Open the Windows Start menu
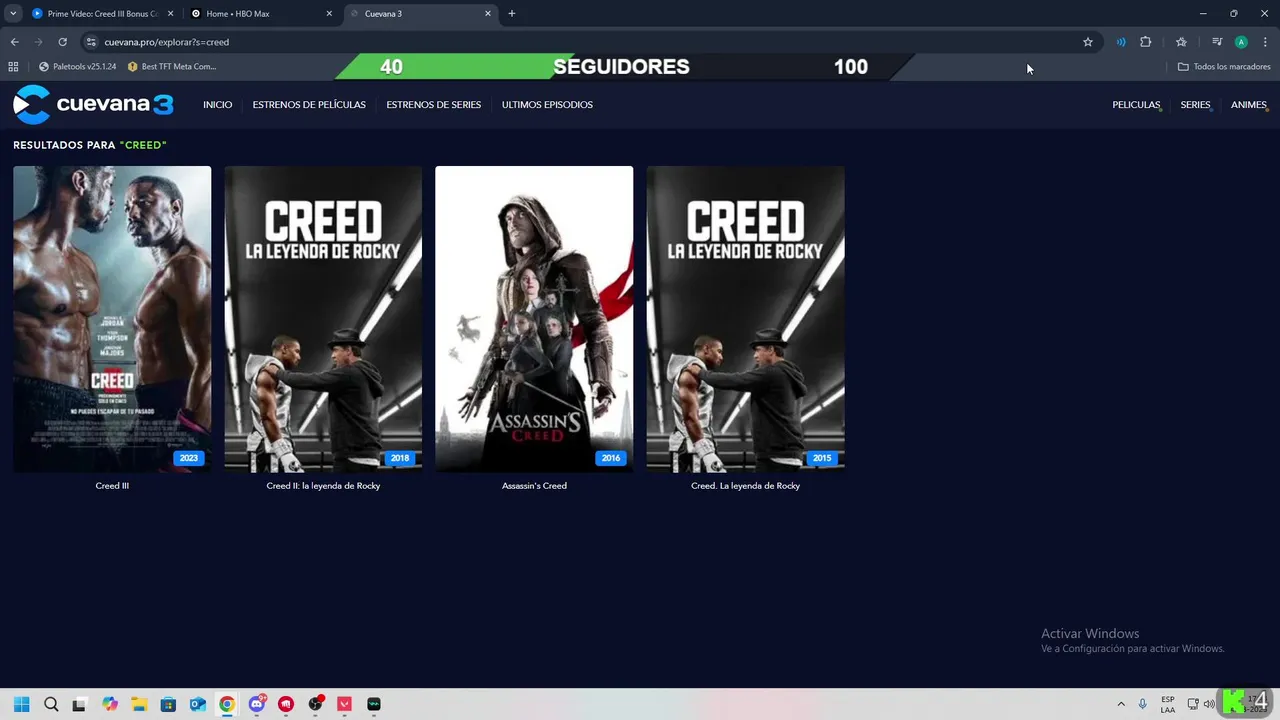 pyautogui.click(x=21, y=704)
